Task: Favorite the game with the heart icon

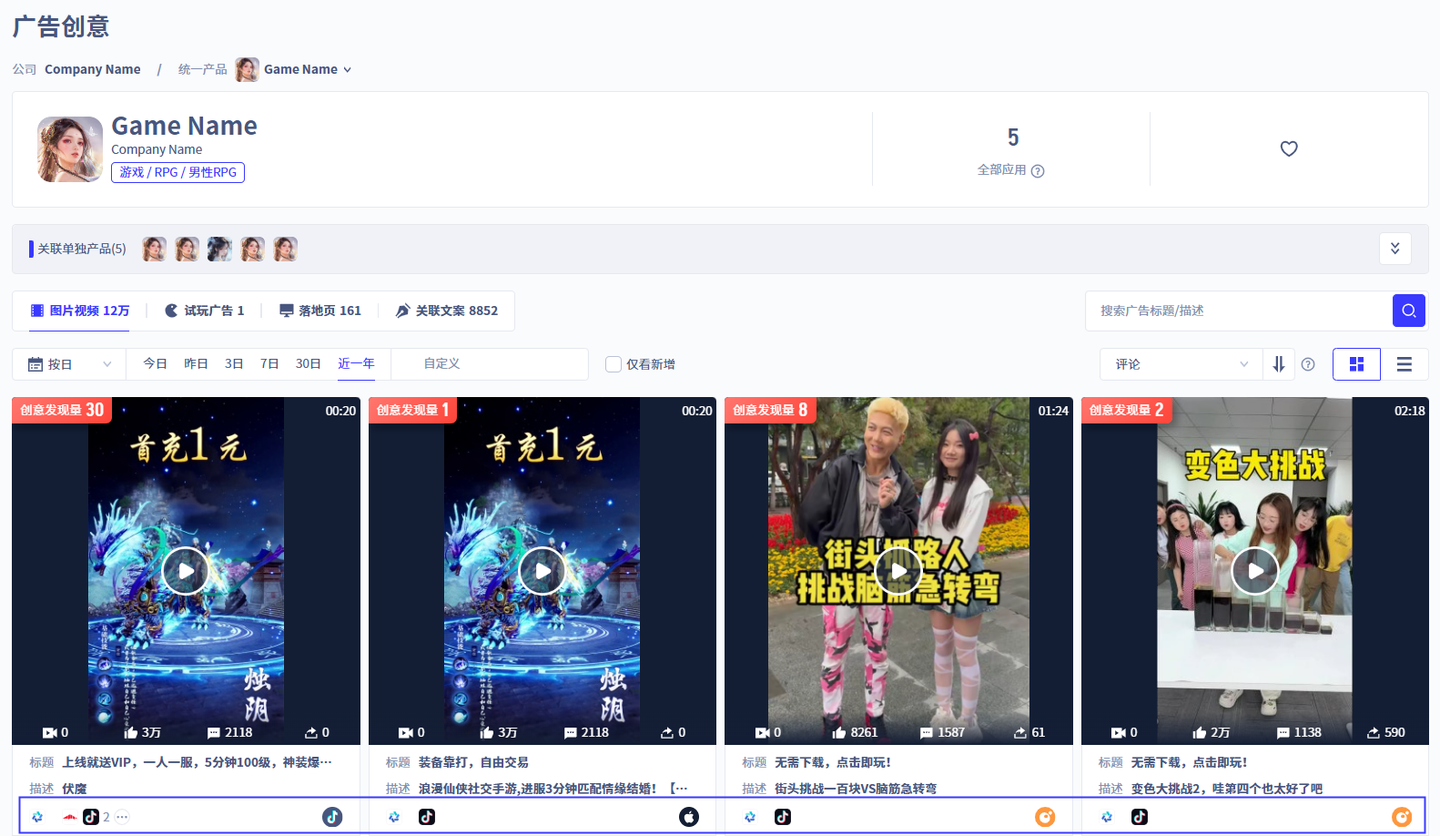Action: 1288,147
